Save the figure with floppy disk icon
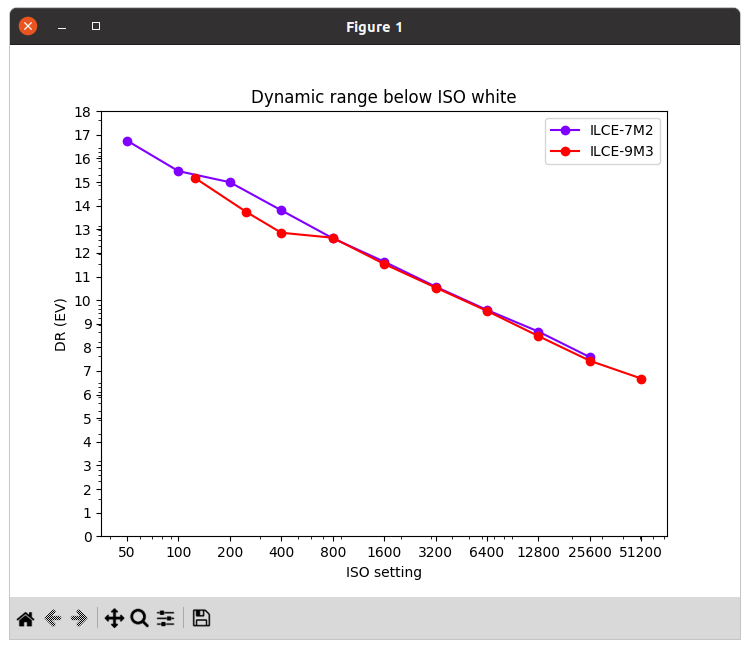 (201, 618)
